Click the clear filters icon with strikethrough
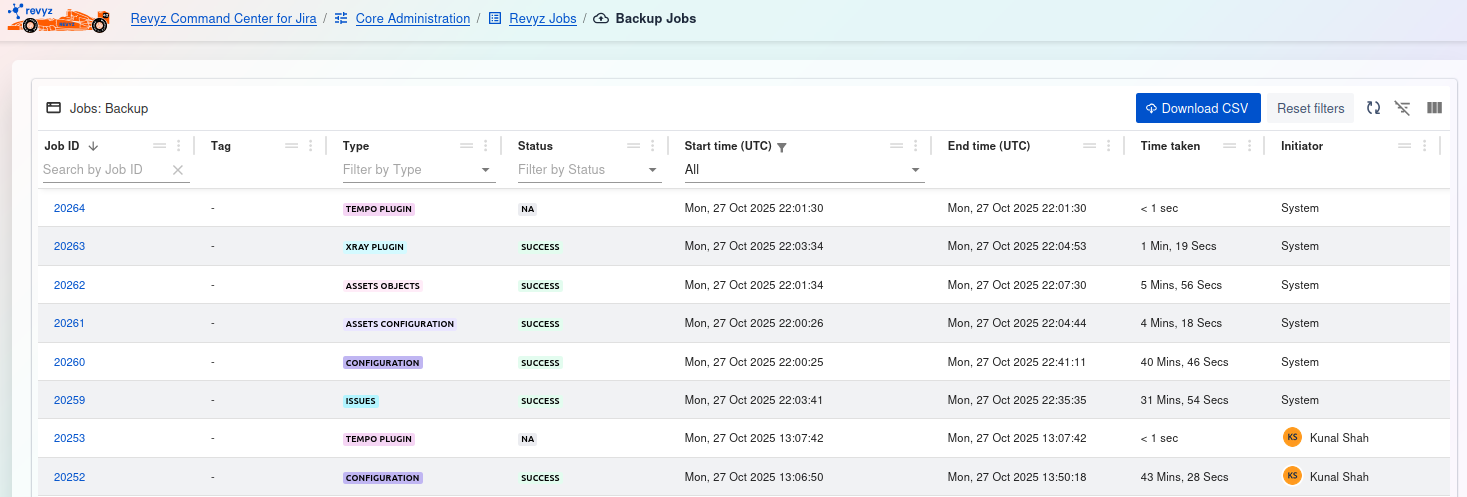This screenshot has height=497, width=1467. coord(1403,108)
